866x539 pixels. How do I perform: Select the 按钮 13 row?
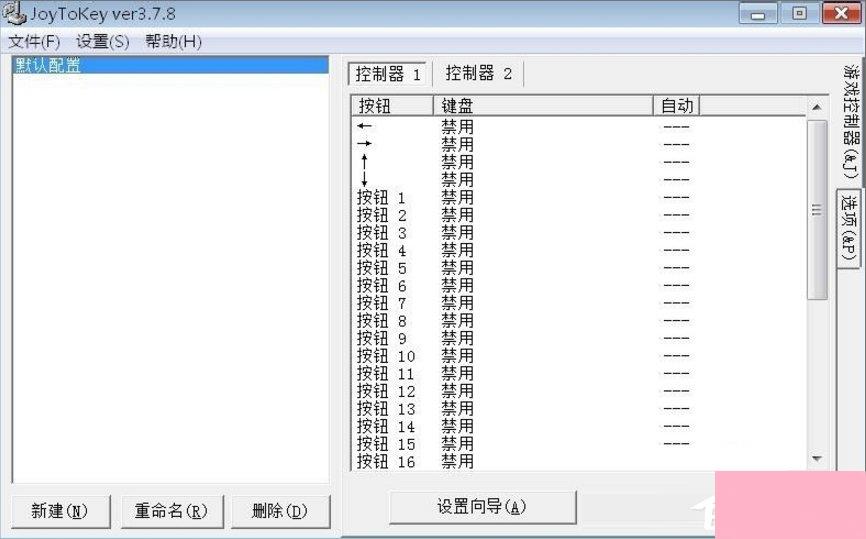point(578,409)
